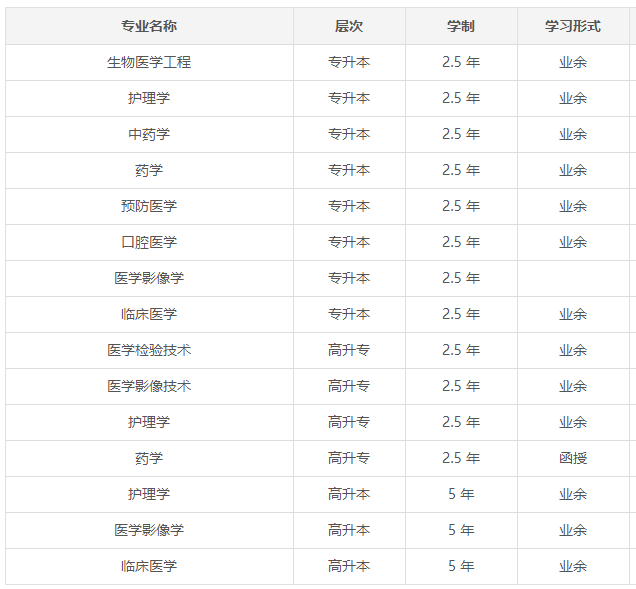Choose the 预防医学 major cell
Viewport: 636px width, 589px height.
149,206
